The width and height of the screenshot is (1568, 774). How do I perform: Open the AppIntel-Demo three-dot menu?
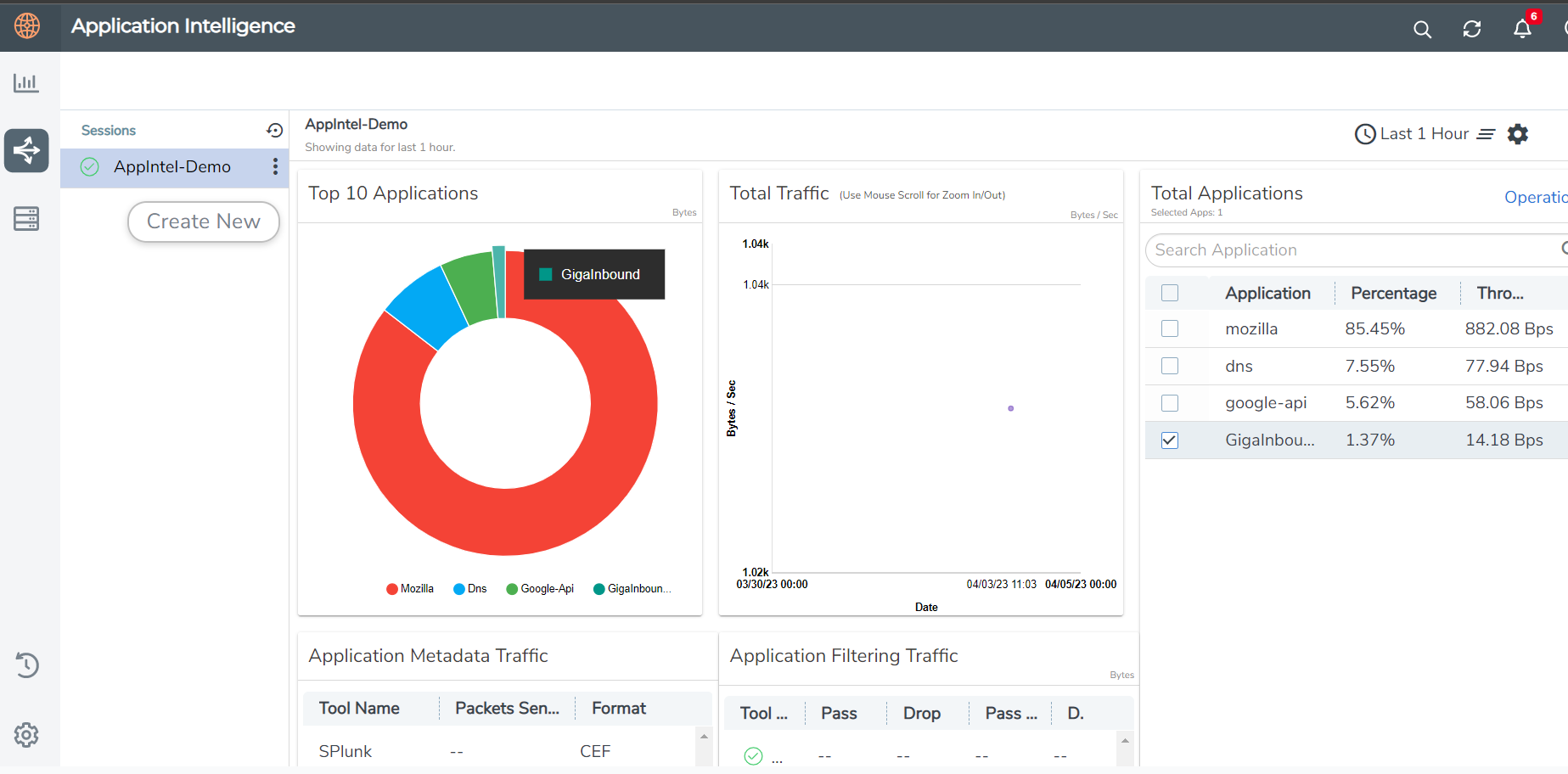tap(275, 166)
